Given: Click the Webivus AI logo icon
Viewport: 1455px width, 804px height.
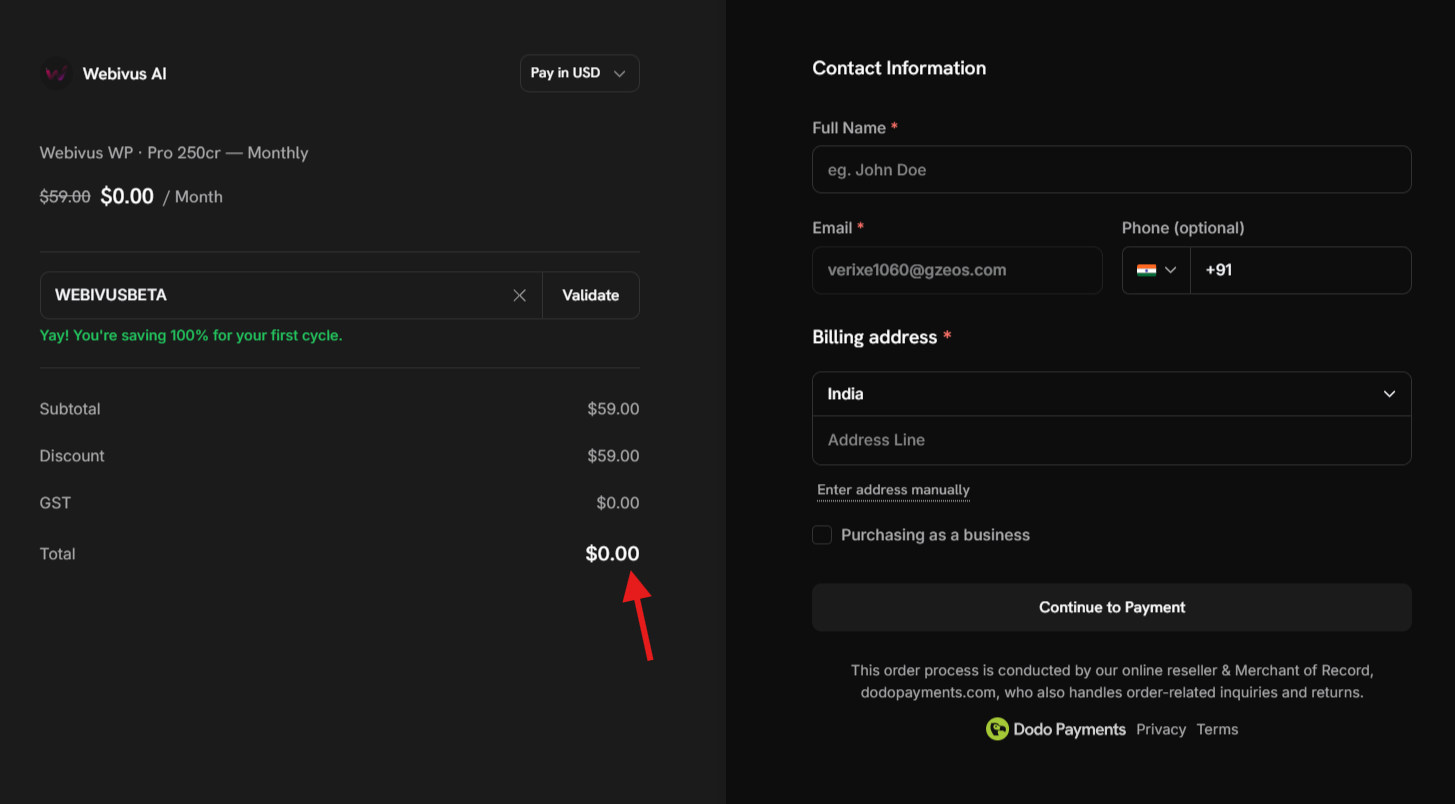Looking at the screenshot, I should (56, 74).
